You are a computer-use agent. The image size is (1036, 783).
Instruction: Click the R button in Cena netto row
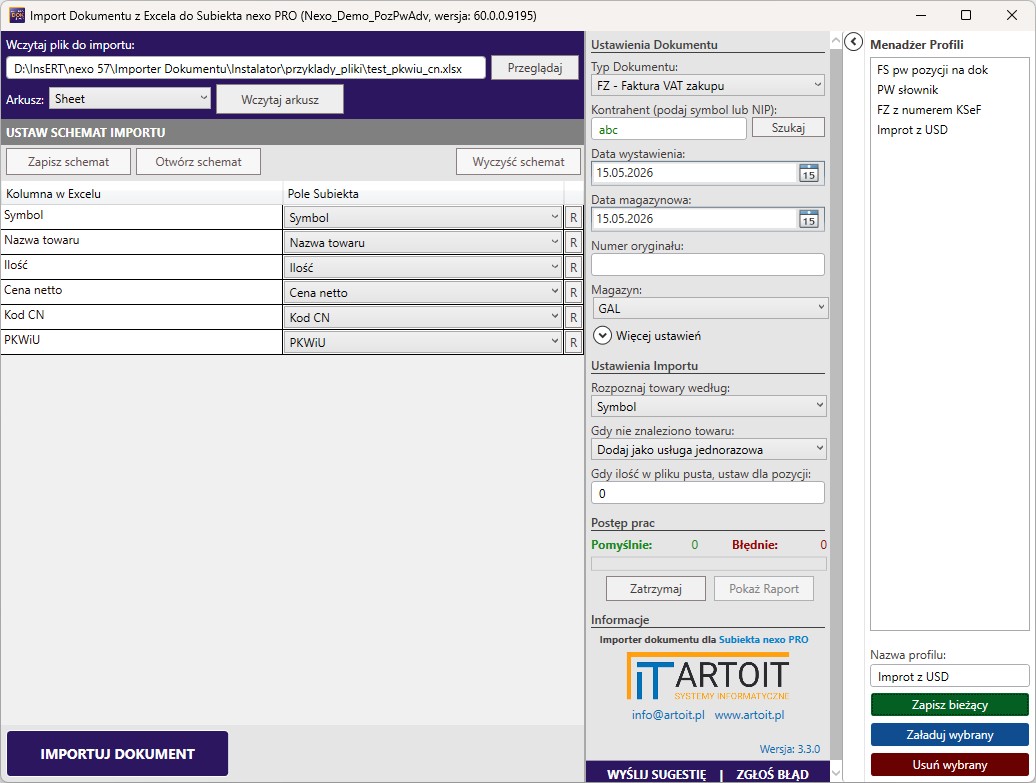573,293
